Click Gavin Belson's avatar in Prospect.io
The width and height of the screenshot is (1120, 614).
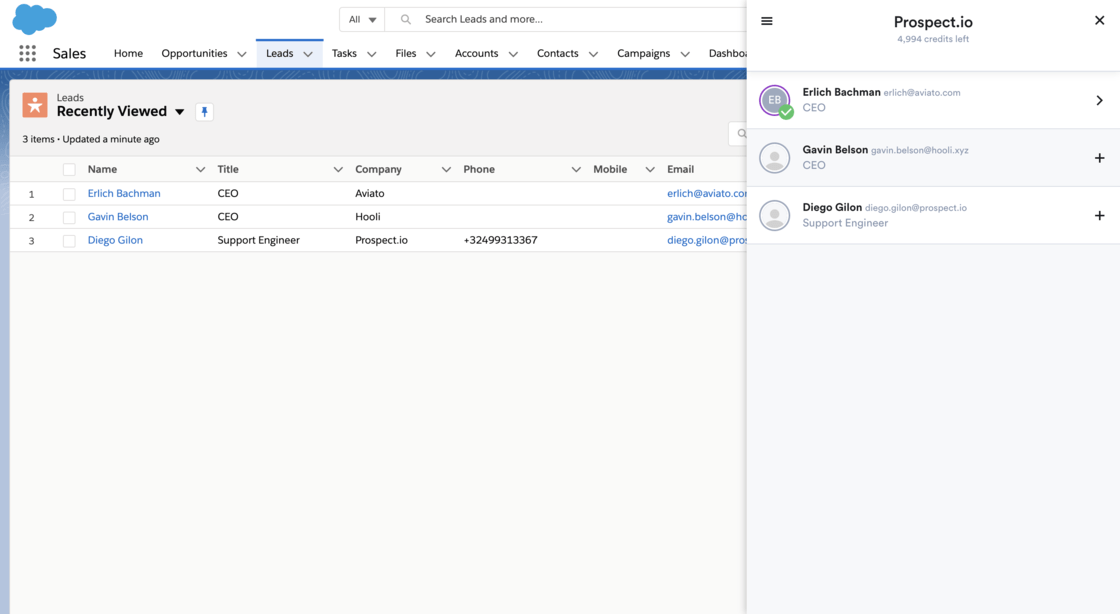pyautogui.click(x=775, y=158)
